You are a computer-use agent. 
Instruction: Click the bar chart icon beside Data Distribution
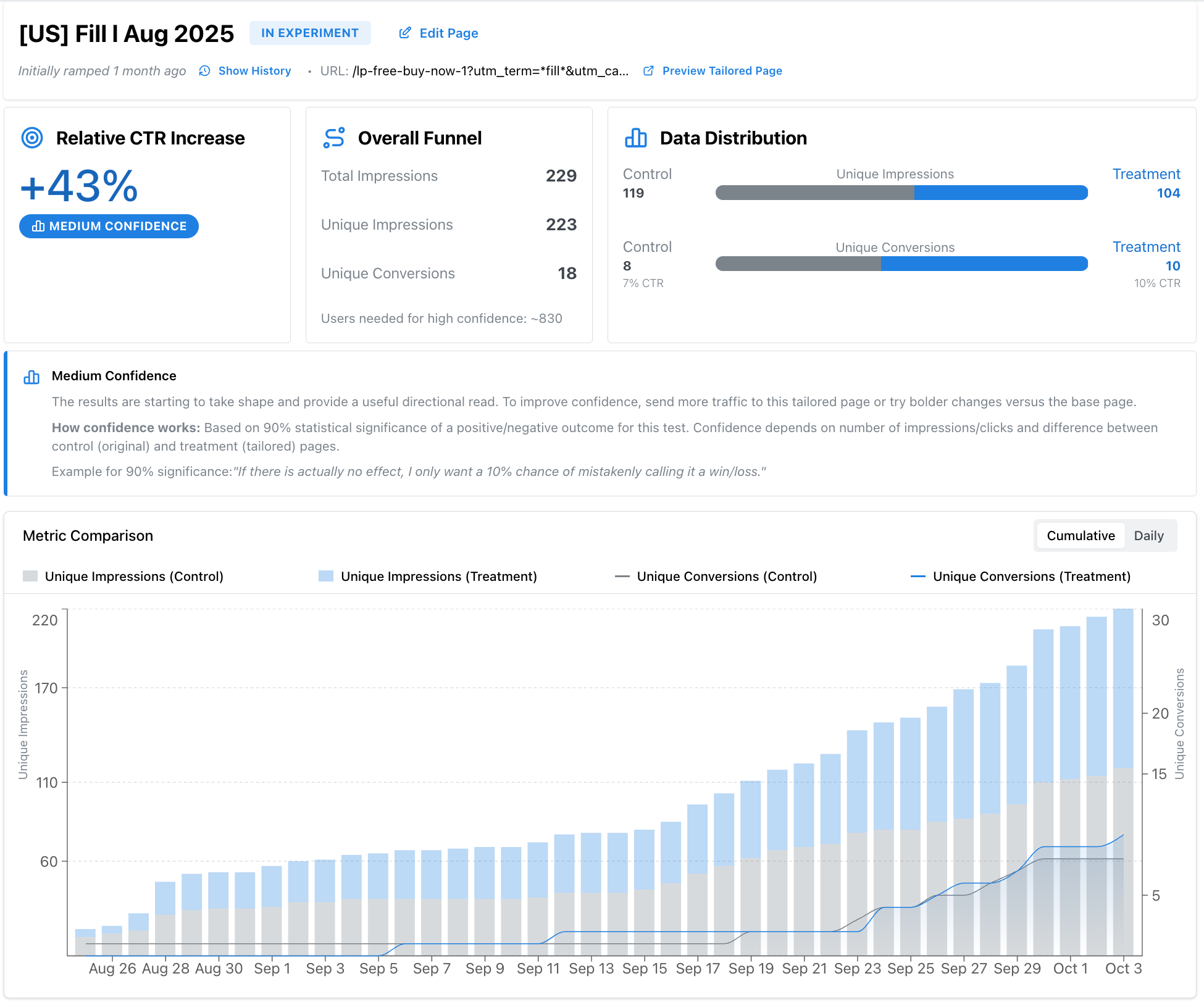pos(635,138)
